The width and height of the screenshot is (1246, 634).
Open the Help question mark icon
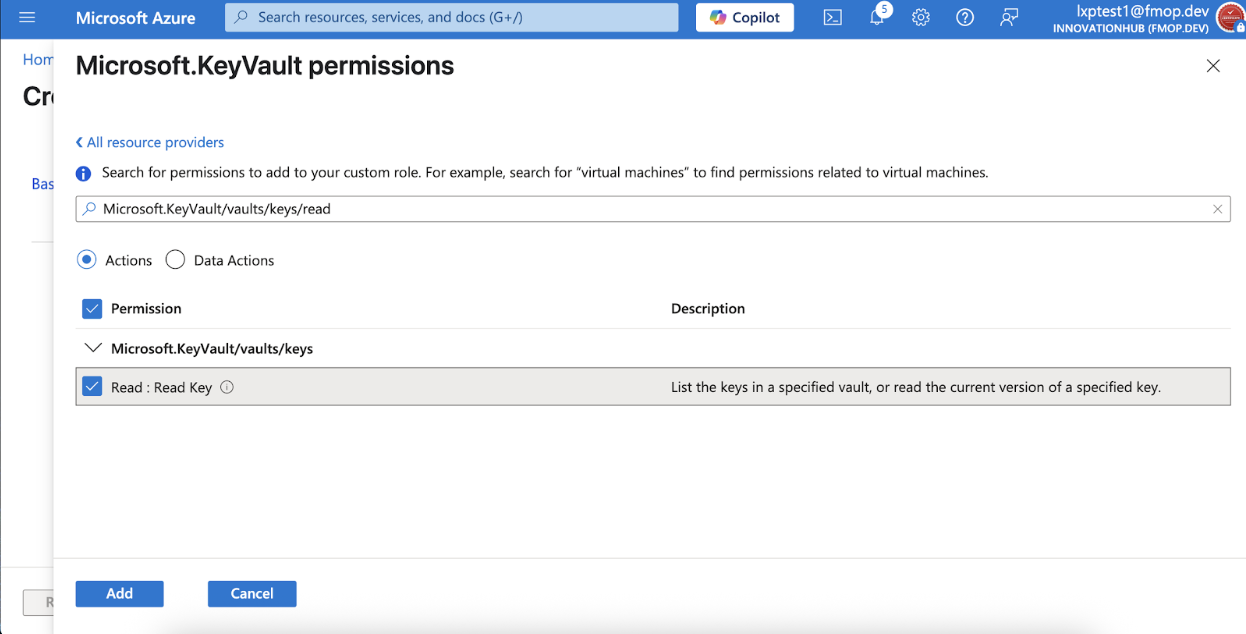pyautogui.click(x=965, y=18)
